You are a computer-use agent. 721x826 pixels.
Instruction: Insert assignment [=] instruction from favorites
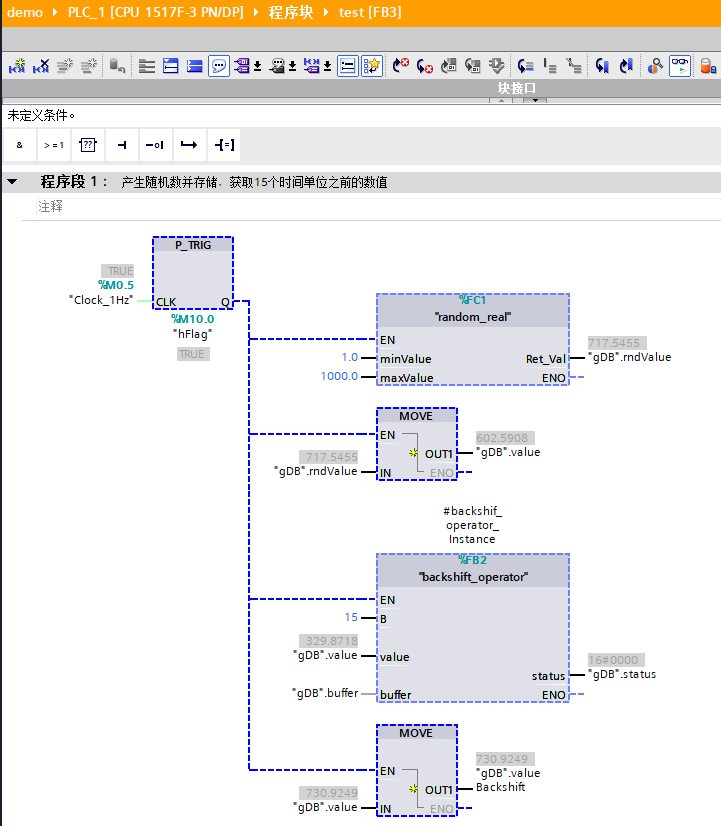click(x=224, y=145)
